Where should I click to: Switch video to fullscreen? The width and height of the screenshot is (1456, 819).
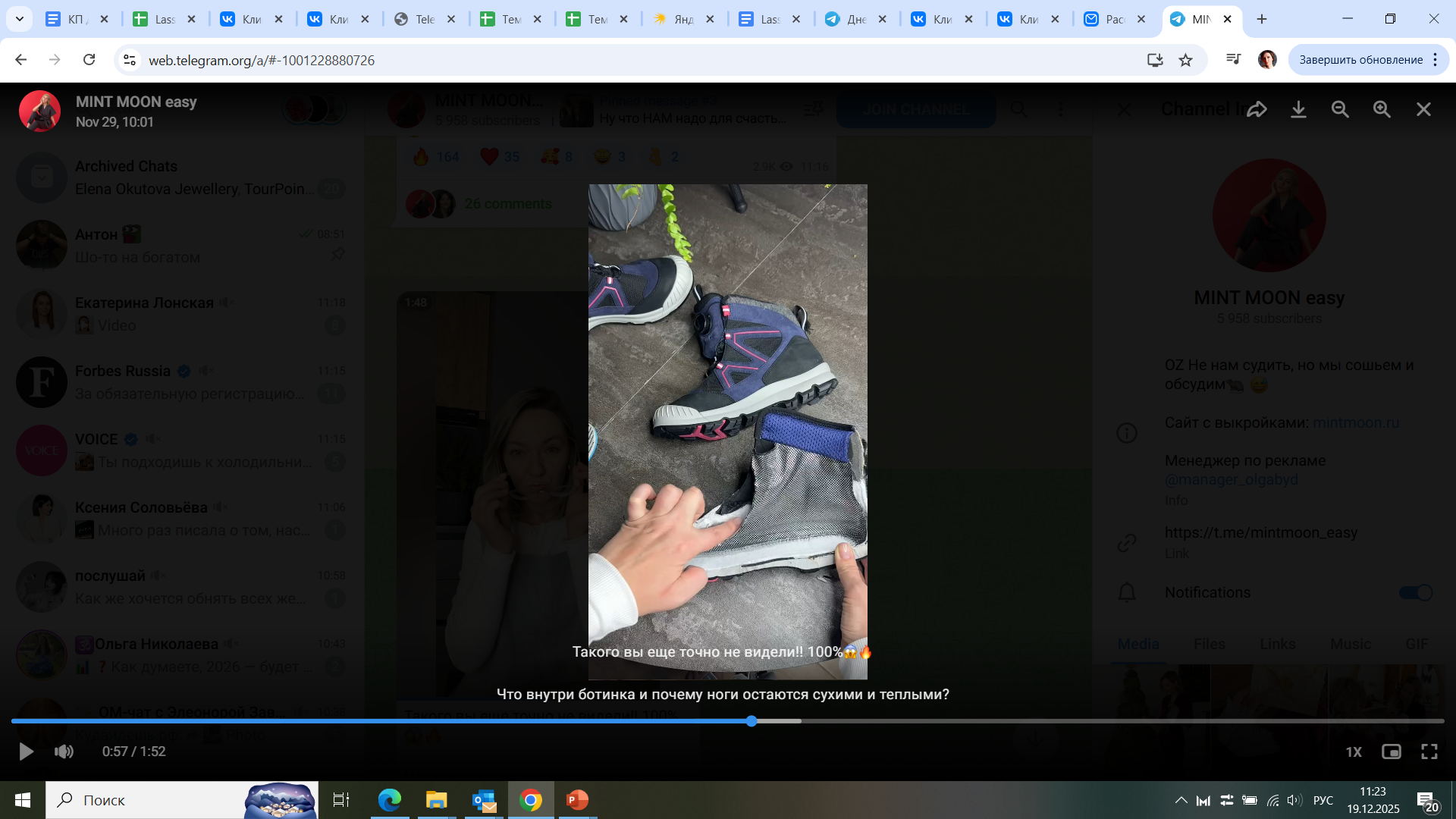pyautogui.click(x=1429, y=752)
